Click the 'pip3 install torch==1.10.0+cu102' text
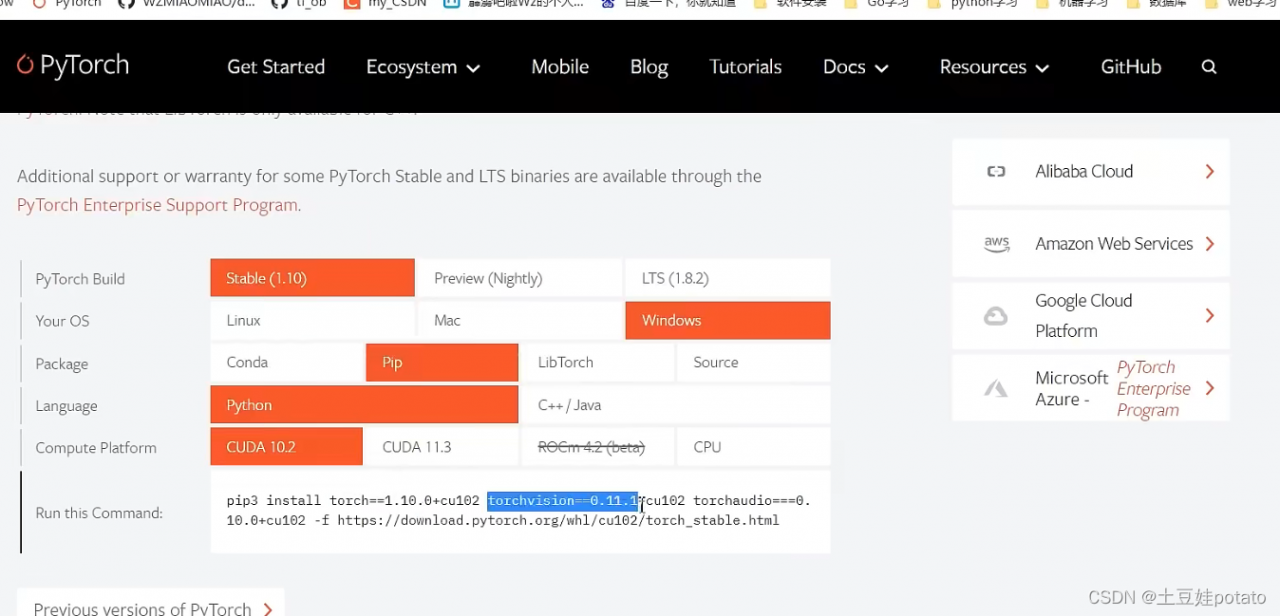Image resolution: width=1280 pixels, height=616 pixels. point(353,500)
